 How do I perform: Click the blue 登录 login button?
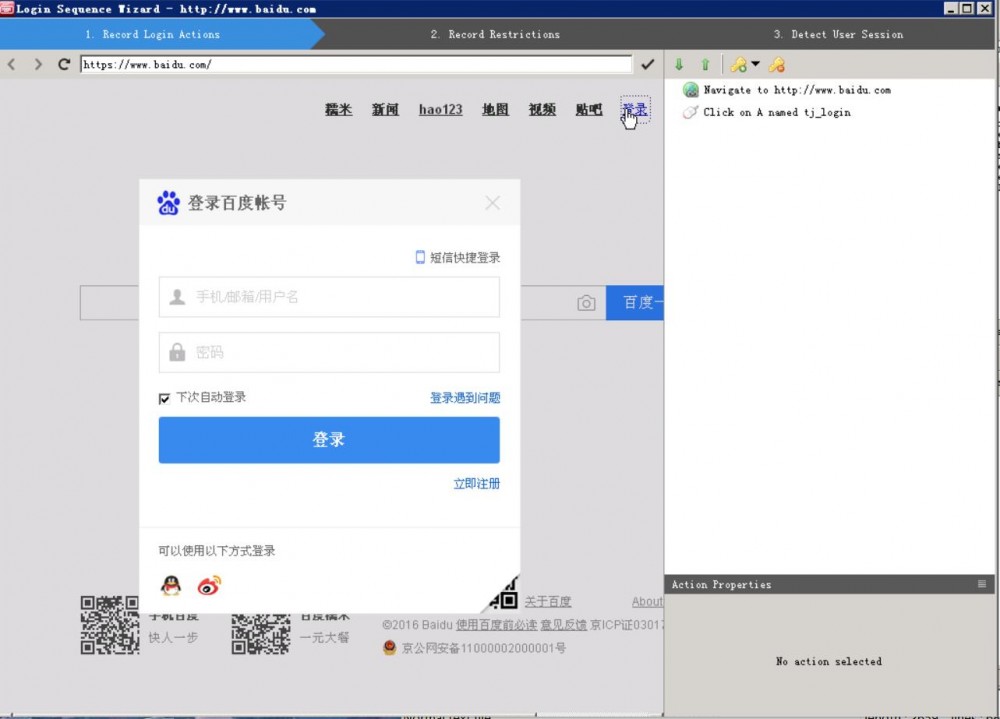point(328,440)
